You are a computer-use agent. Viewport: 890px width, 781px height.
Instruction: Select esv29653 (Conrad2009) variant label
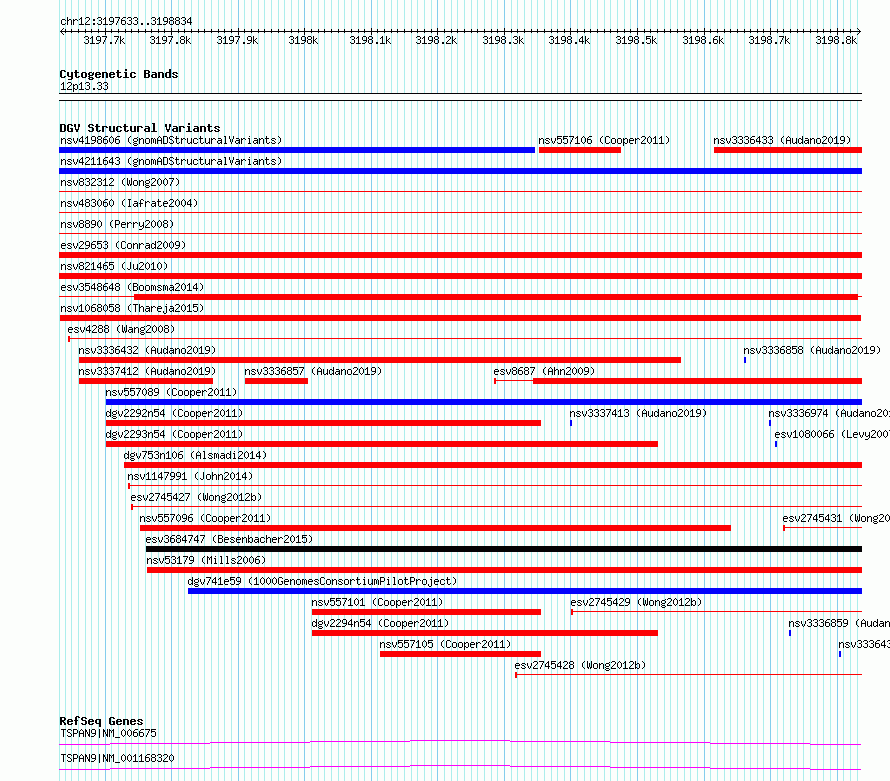click(123, 245)
